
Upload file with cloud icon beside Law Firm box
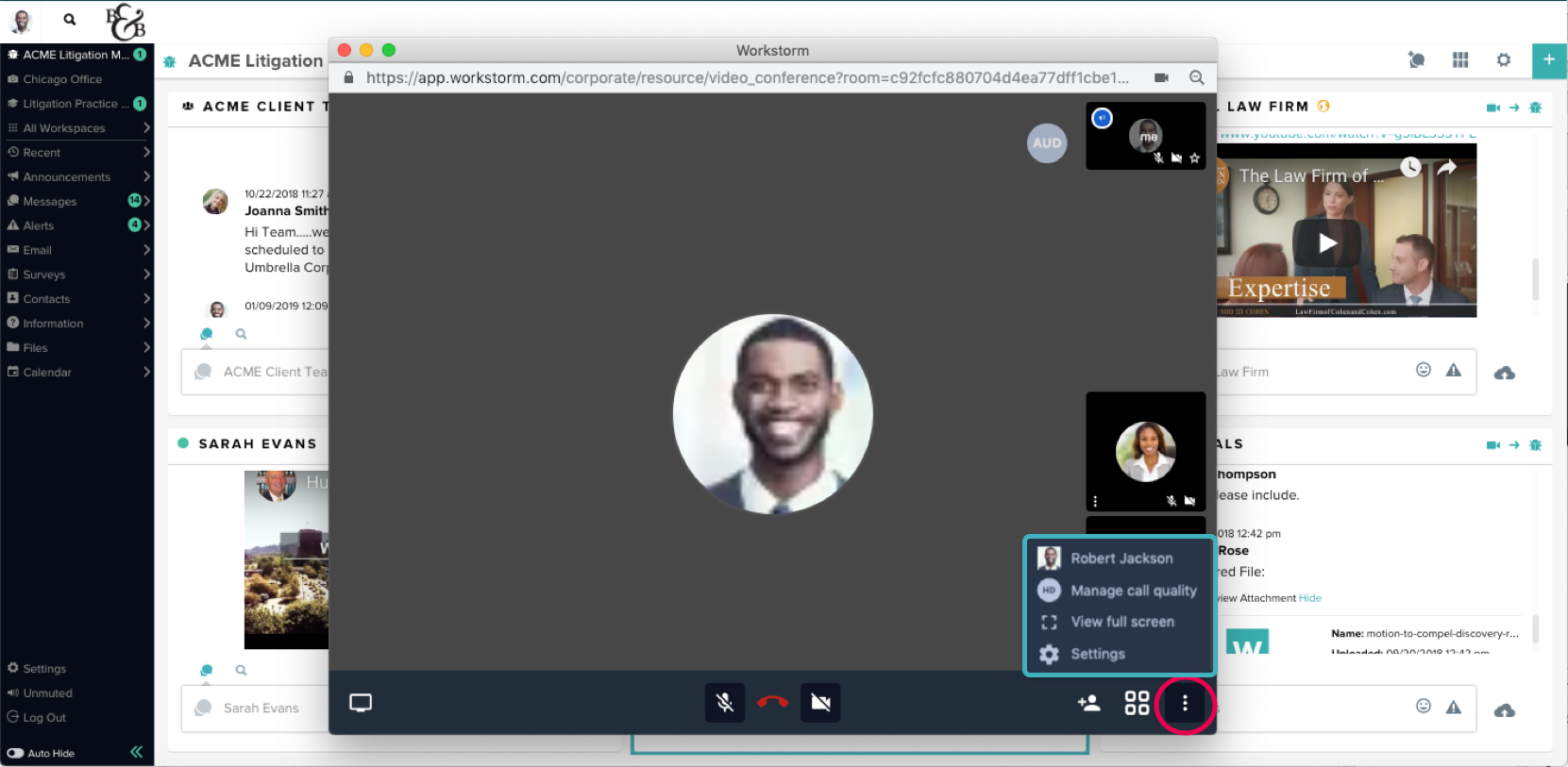click(1505, 374)
